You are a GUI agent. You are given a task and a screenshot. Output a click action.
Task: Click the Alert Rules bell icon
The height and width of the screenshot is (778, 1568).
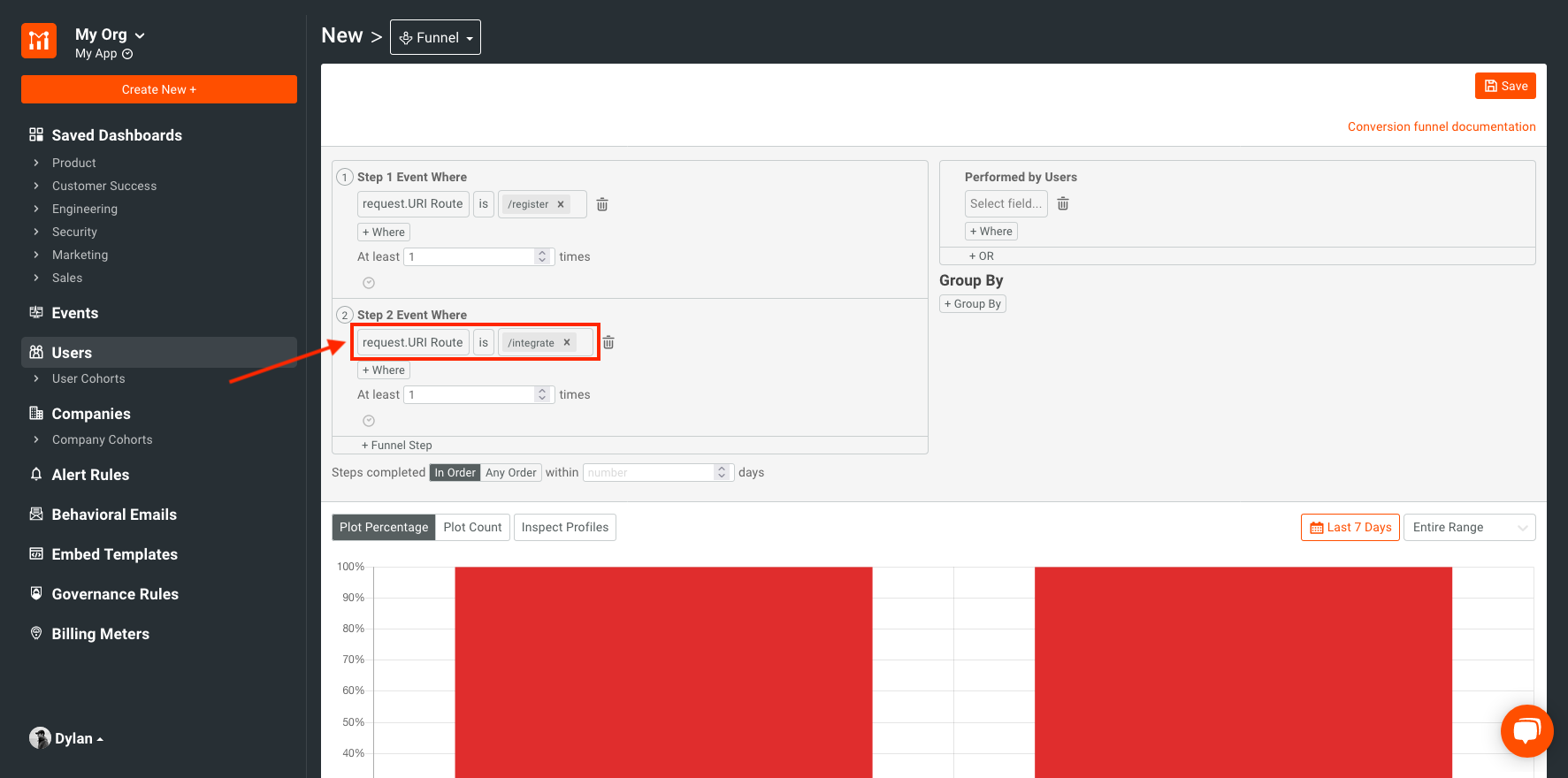[x=36, y=474]
